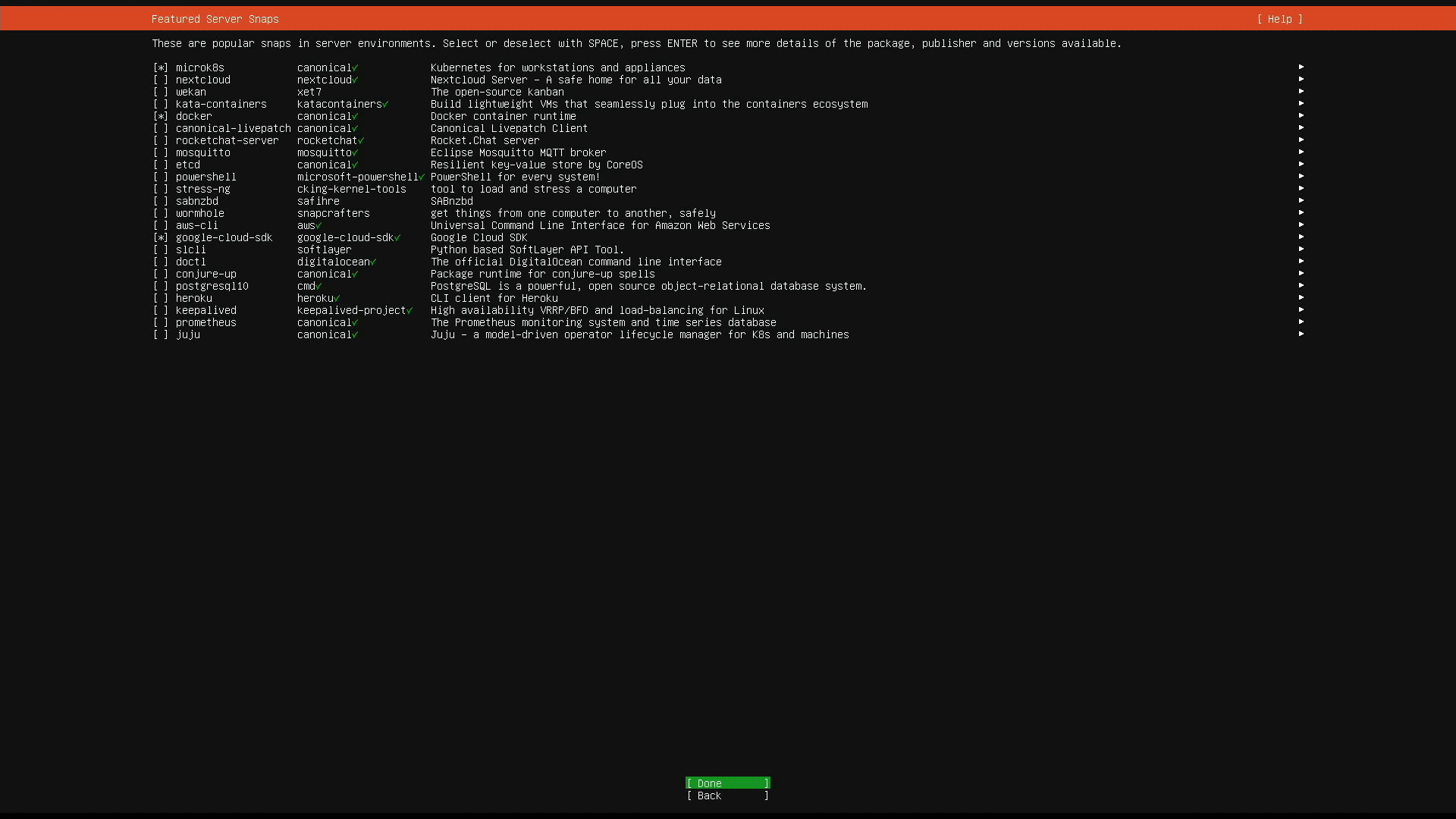Click the Back button
Viewport: 1456px width, 819px height.
pos(726,796)
